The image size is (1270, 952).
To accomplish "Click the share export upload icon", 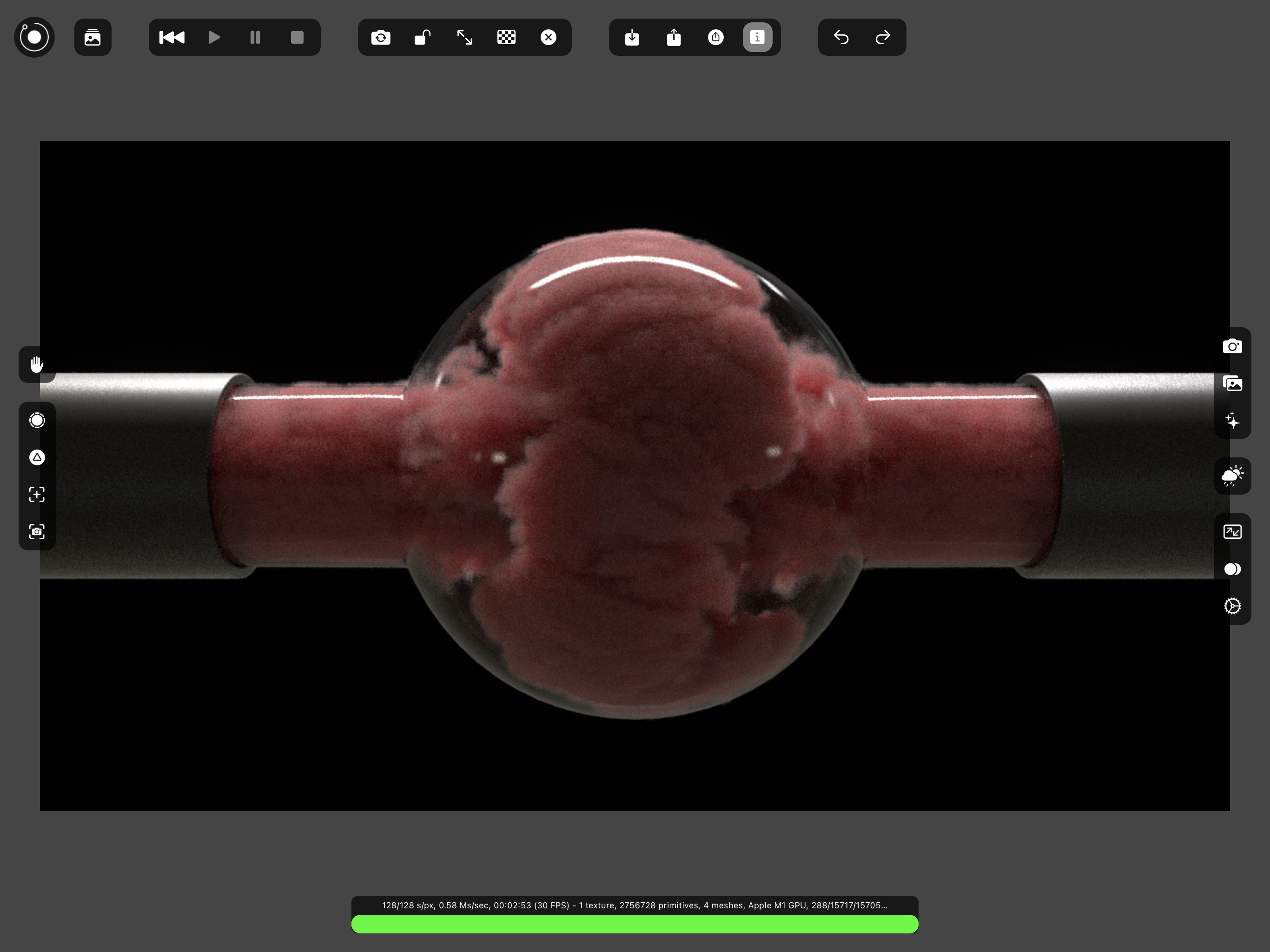I will pyautogui.click(x=674, y=37).
